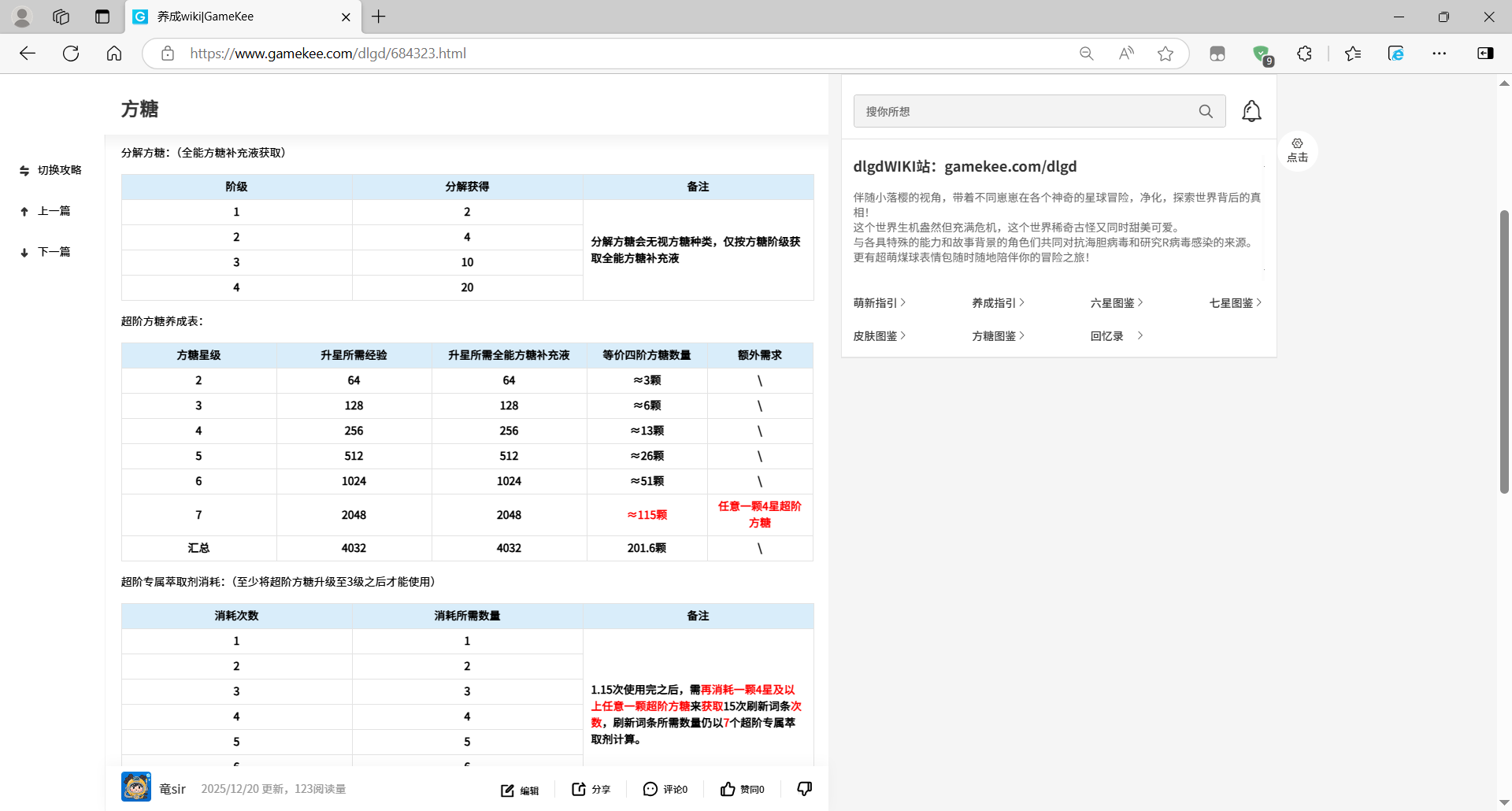The height and width of the screenshot is (811, 1512).
Task: Expand the 六星图鉴 category
Action: point(1116,303)
